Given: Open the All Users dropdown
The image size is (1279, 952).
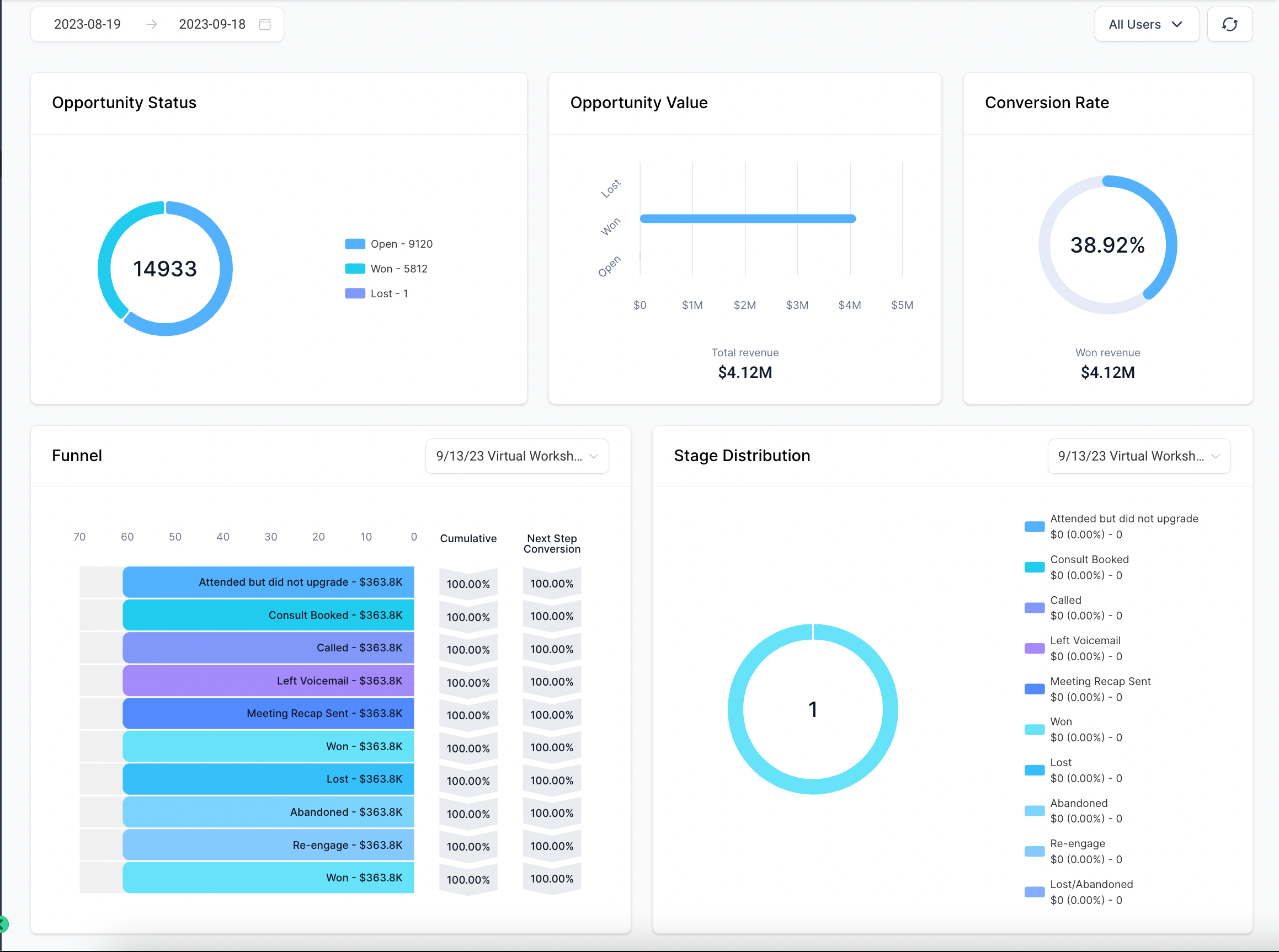Looking at the screenshot, I should (x=1147, y=24).
